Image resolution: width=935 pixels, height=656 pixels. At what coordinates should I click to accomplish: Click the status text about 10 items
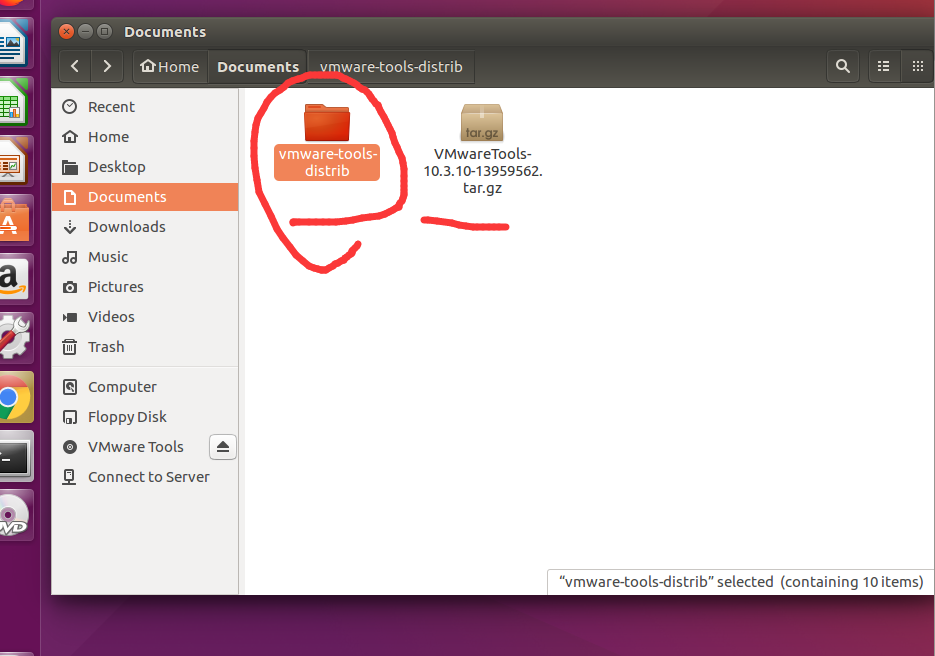[x=741, y=581]
